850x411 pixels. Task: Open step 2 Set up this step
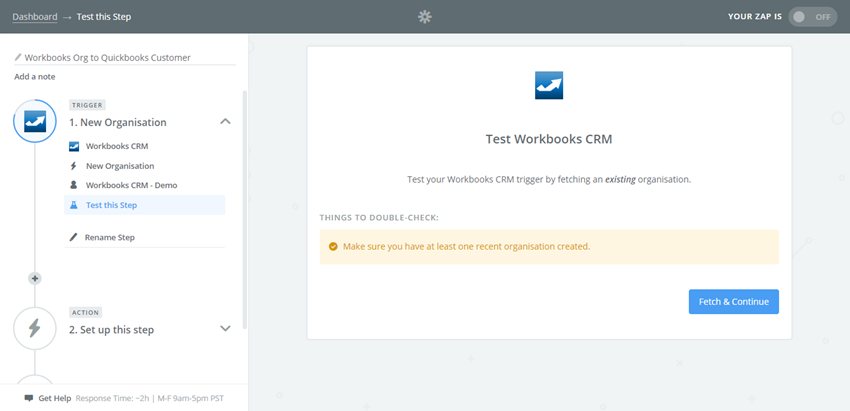pos(111,330)
